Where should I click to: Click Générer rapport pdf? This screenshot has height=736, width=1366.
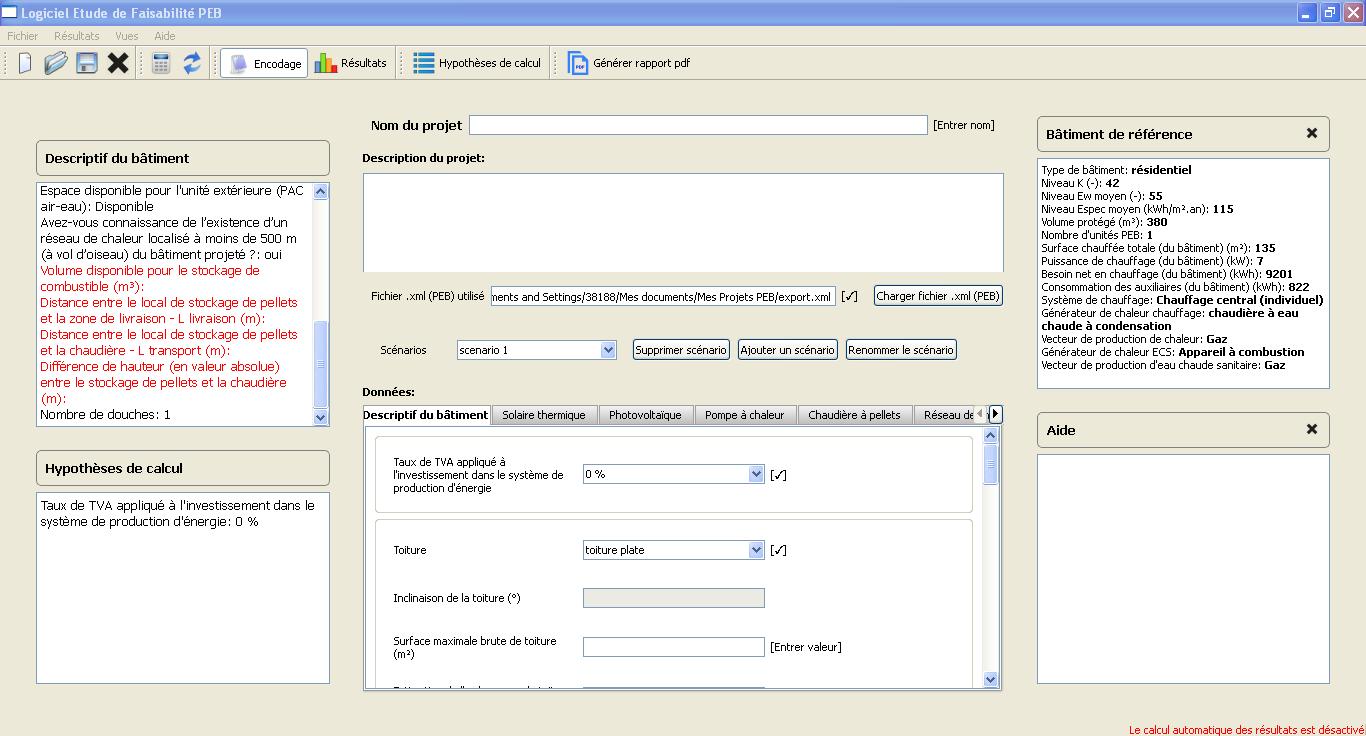(629, 63)
